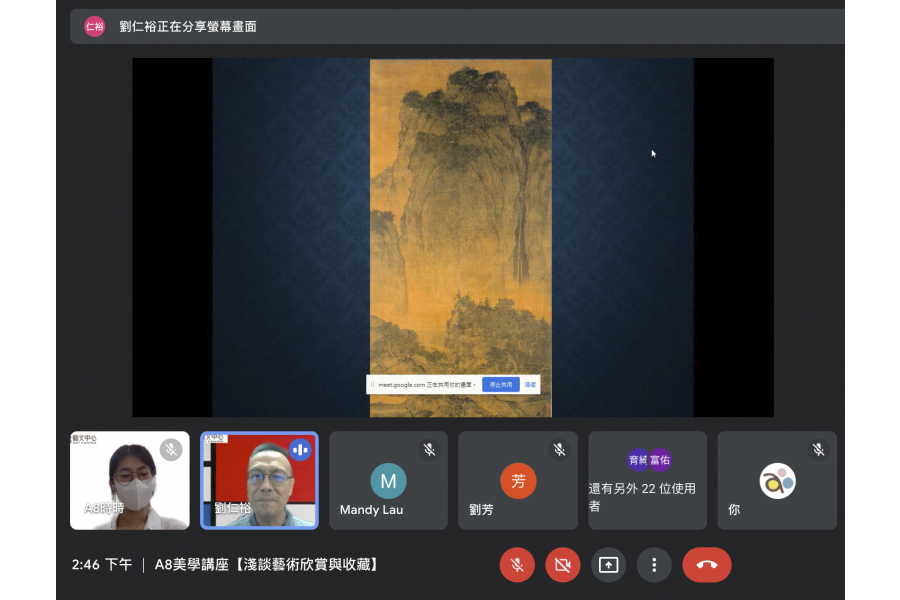This screenshot has height=600, width=900.
Task: Click the muted mic icon on 劉芳 tile
Action: (x=559, y=450)
